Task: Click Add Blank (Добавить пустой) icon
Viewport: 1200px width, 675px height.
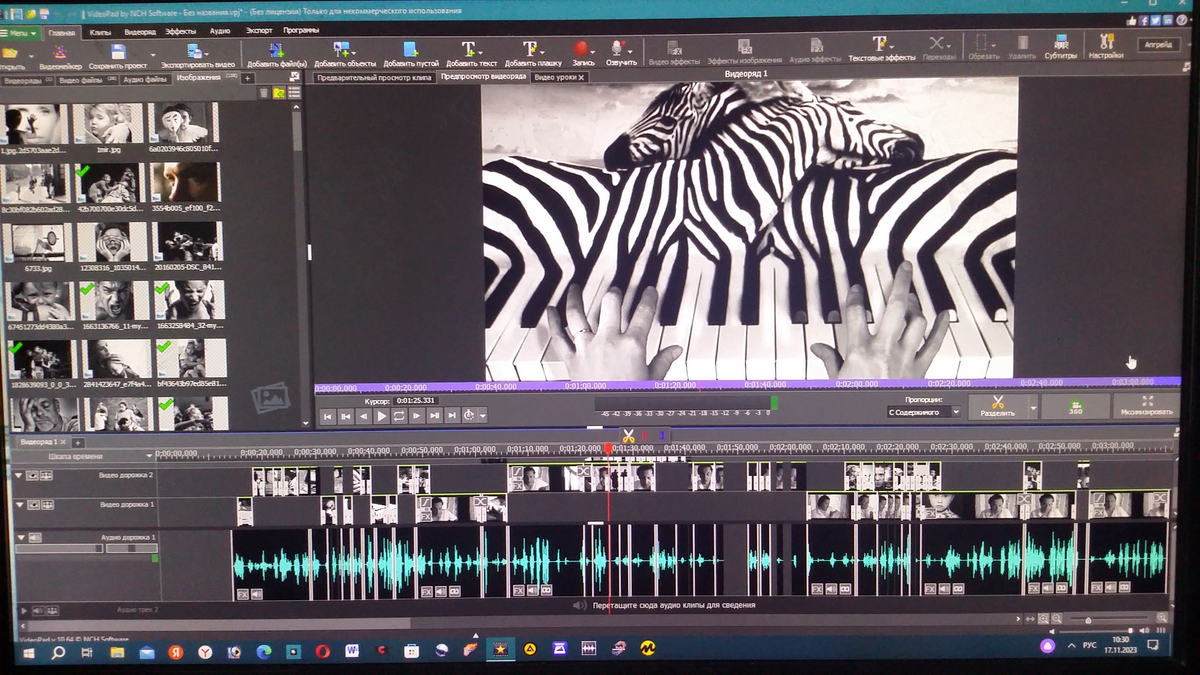Action: pyautogui.click(x=410, y=49)
